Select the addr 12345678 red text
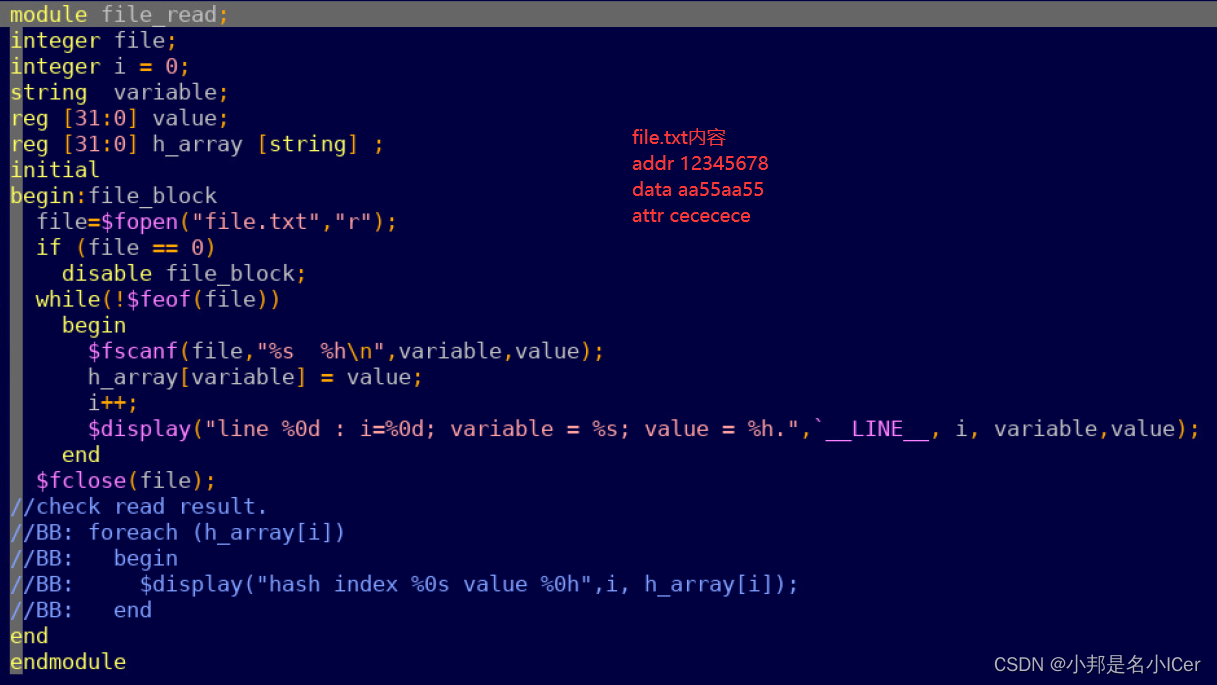Screen dimensions: 1217x685 700,163
